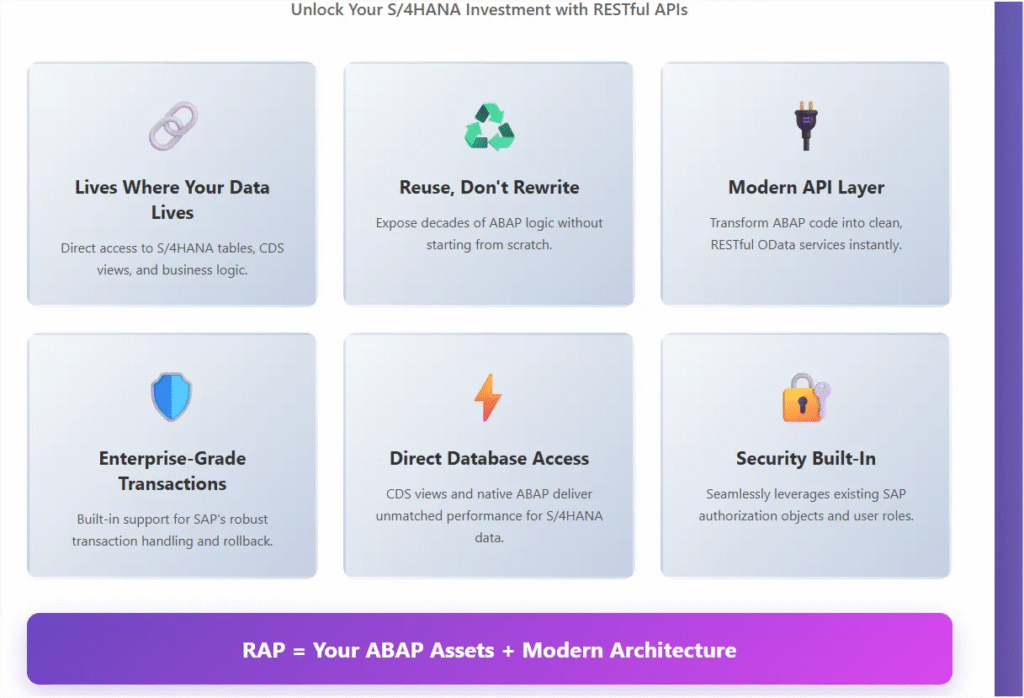Click the RESTful OData services description text
Screen dimensions: 1024x698
tap(806, 233)
